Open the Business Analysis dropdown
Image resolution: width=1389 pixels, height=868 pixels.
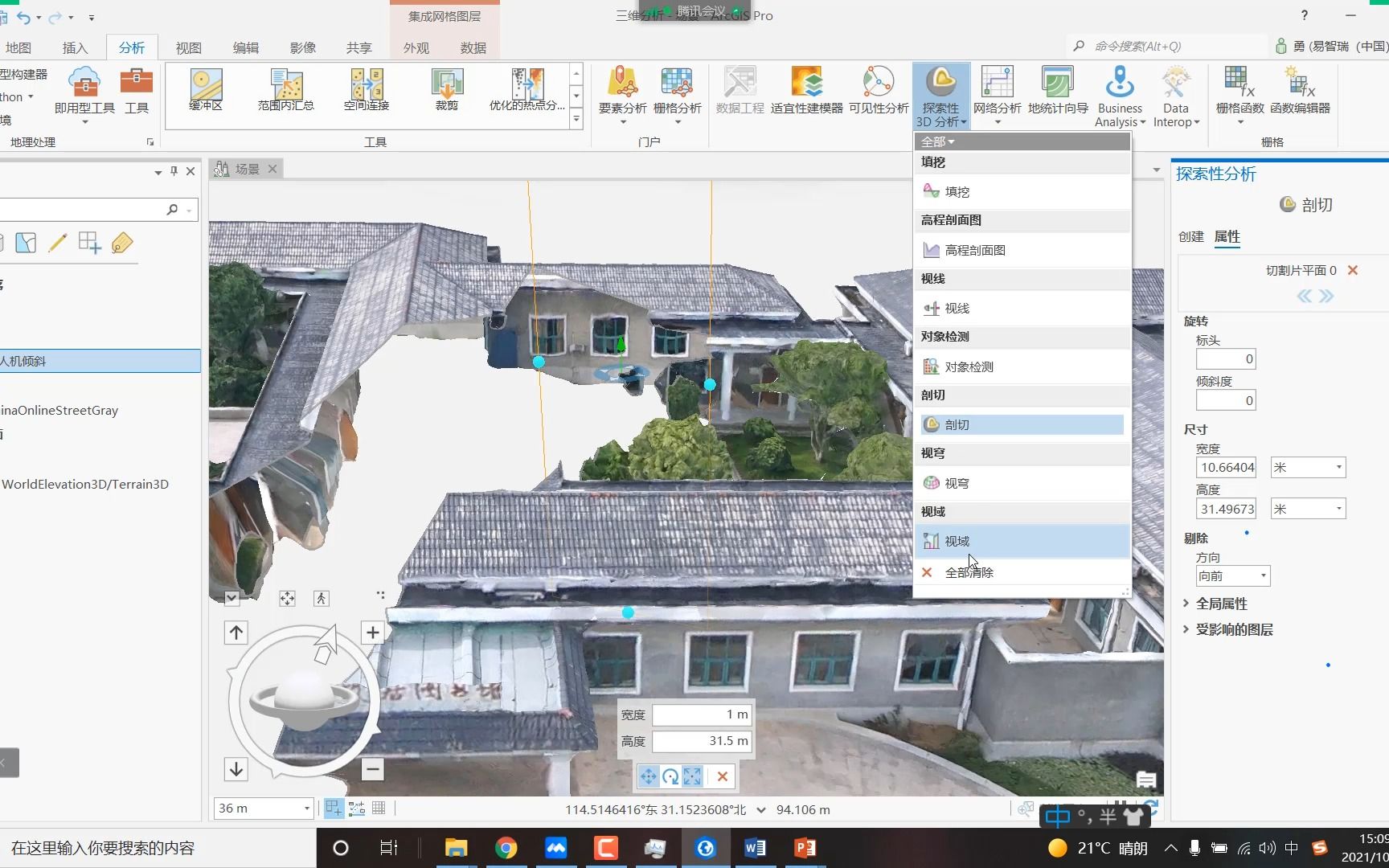pos(1120,96)
